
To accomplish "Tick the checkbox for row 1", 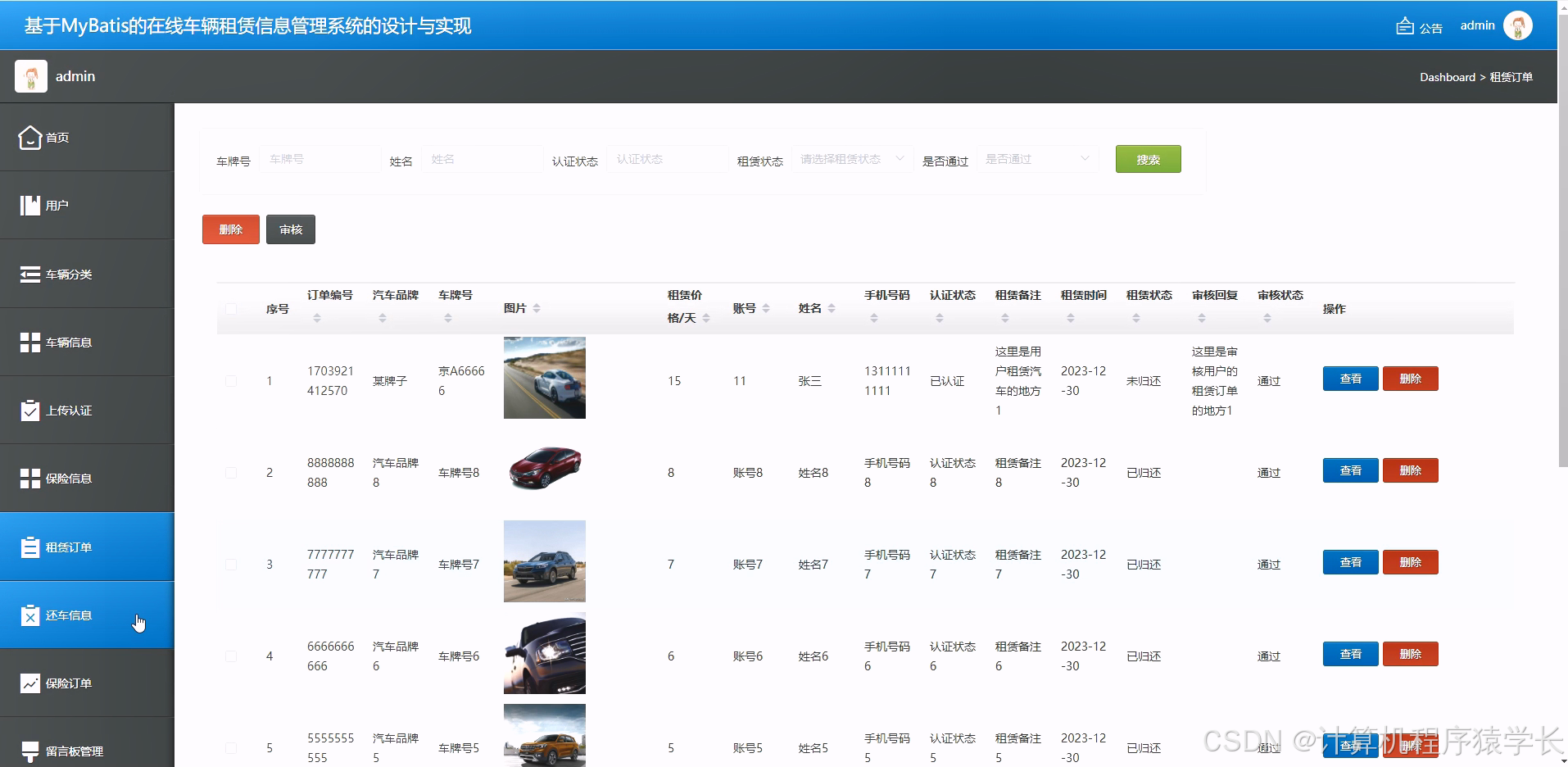I will click(x=231, y=381).
